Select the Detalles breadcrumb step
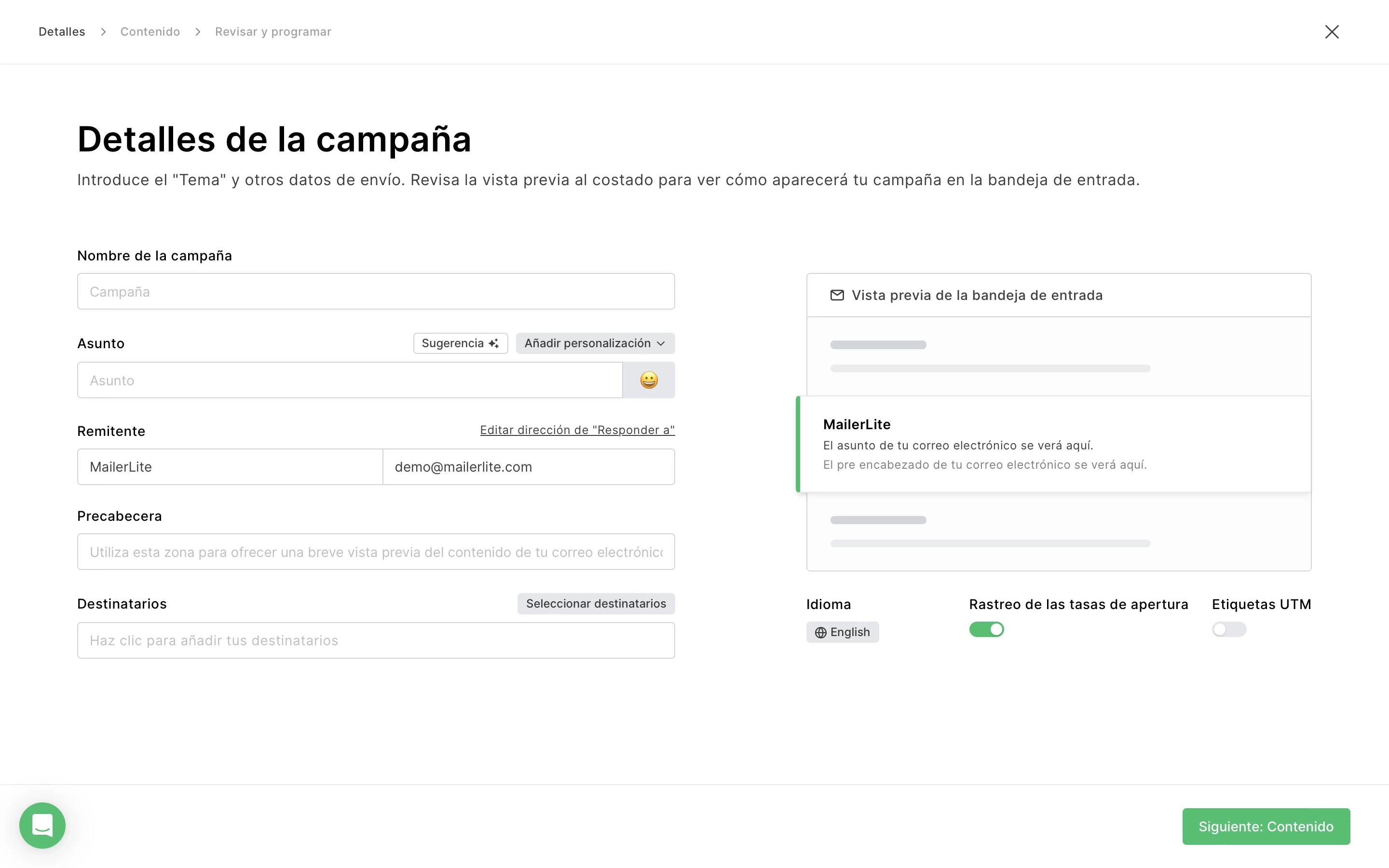This screenshot has height=868, width=1389. (61, 31)
